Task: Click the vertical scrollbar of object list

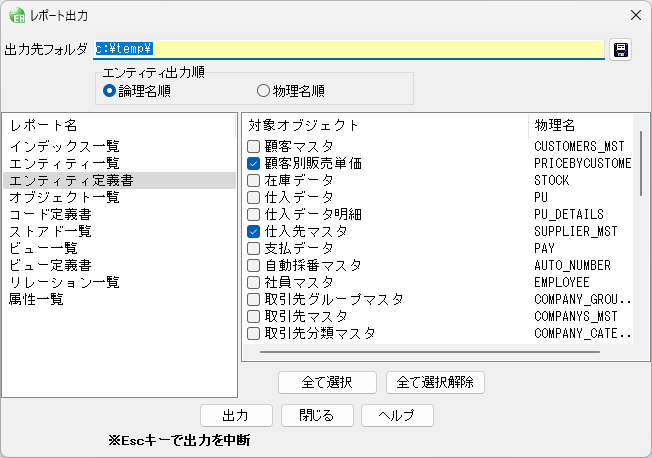Action: pos(641,163)
